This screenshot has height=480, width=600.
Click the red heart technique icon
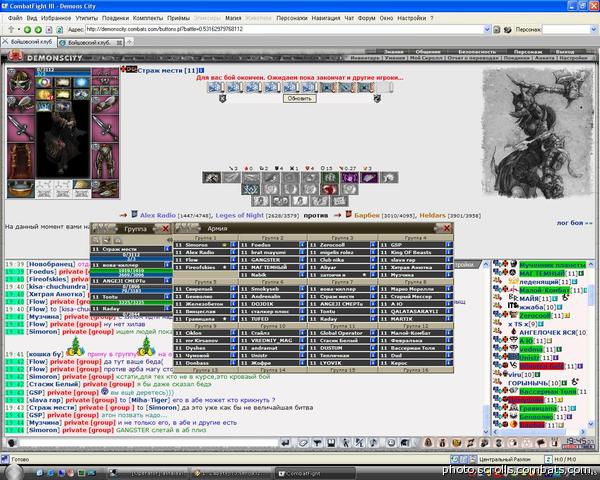[329, 189]
